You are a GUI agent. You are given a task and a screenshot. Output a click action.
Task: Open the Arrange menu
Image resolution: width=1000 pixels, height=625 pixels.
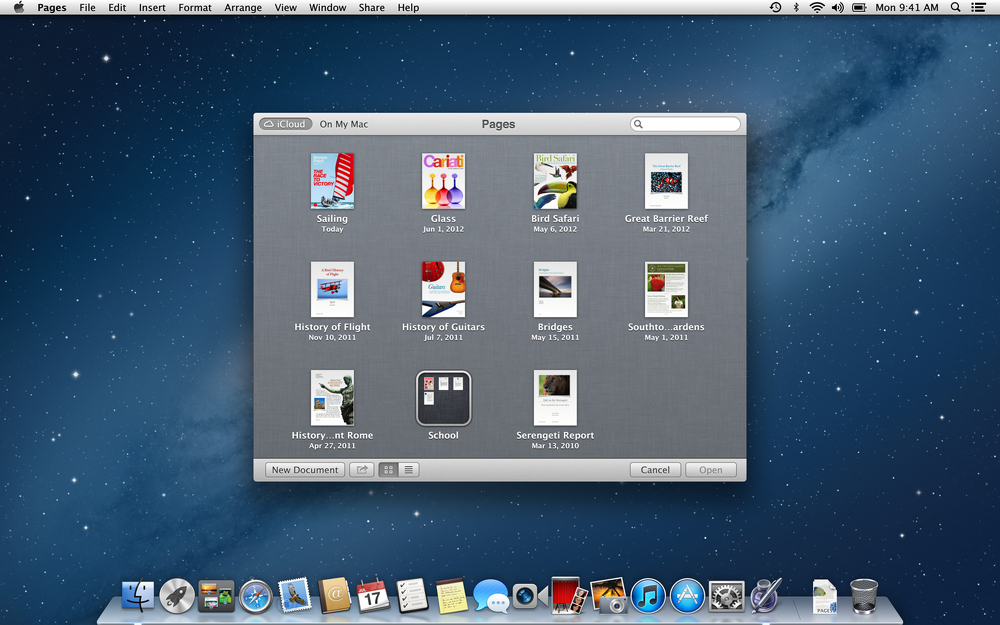point(243,8)
